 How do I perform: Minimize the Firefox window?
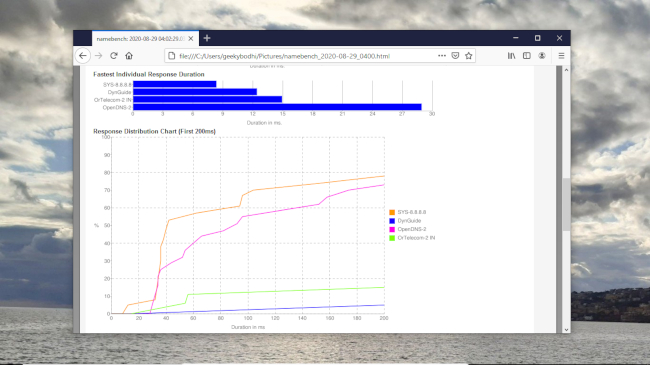[x=516, y=38]
